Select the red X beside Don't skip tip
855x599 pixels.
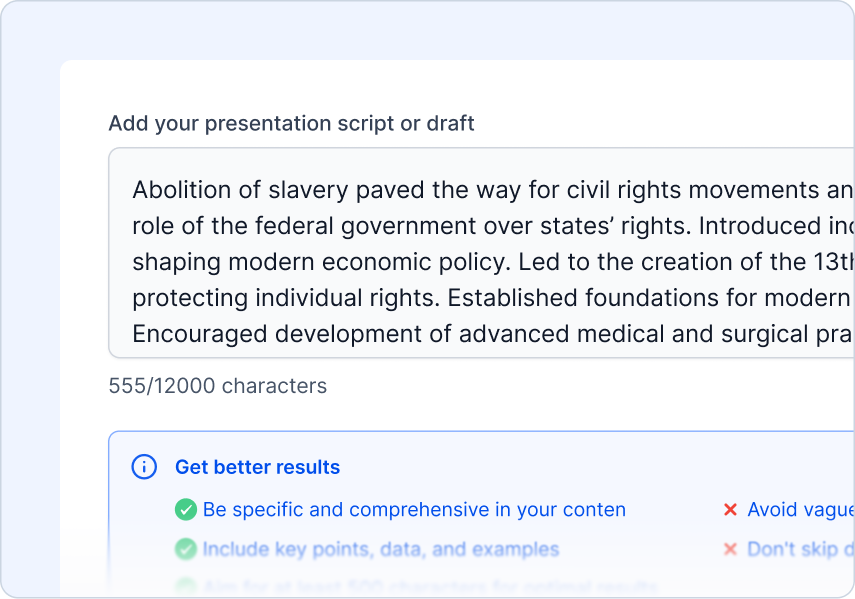coord(729,549)
